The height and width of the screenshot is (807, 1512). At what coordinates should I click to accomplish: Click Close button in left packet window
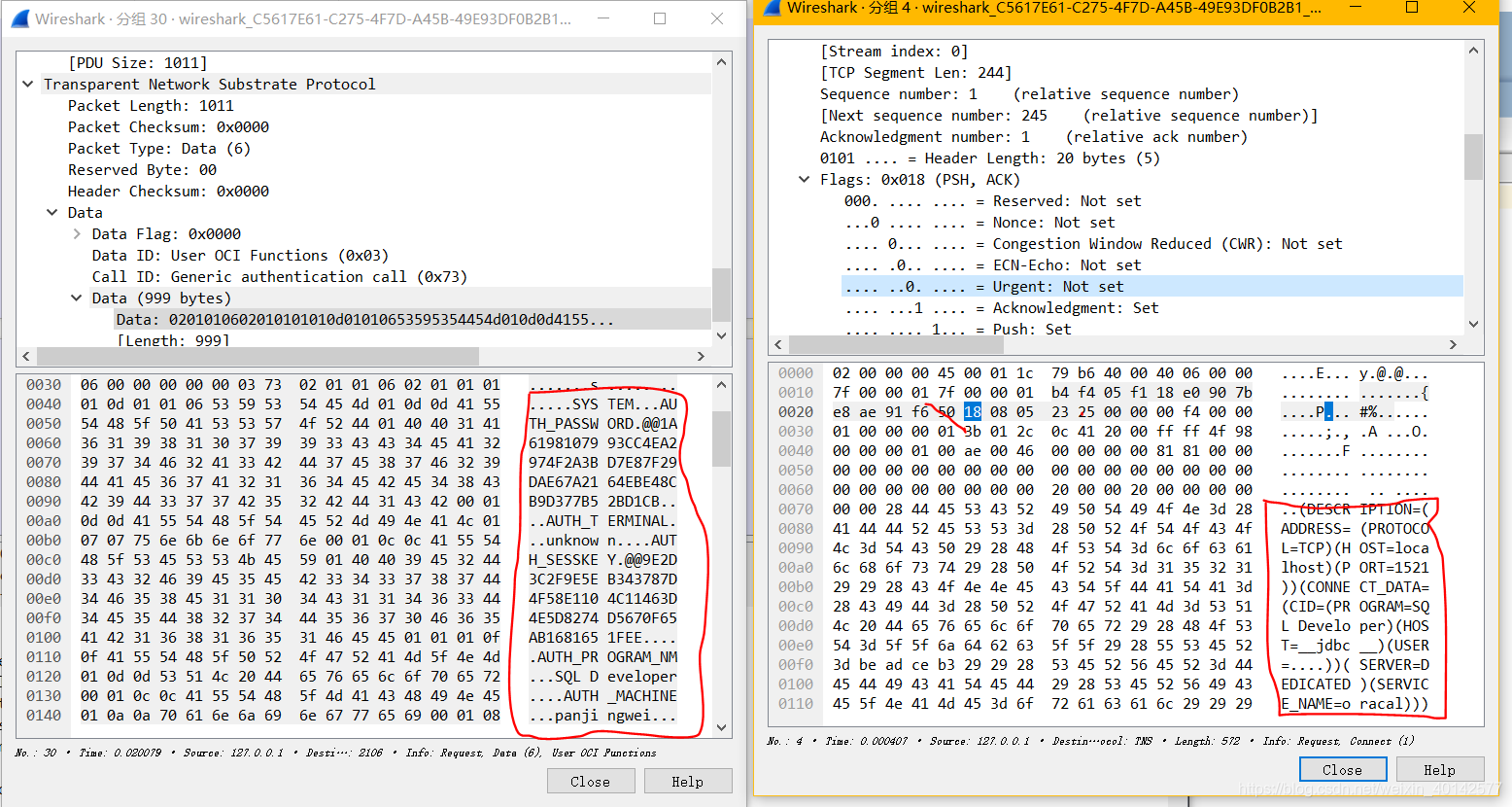[590, 782]
